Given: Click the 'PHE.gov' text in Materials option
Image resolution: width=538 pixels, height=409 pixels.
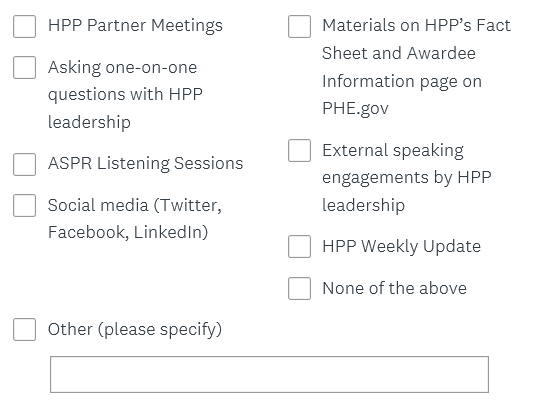Looking at the screenshot, I should [355, 109].
